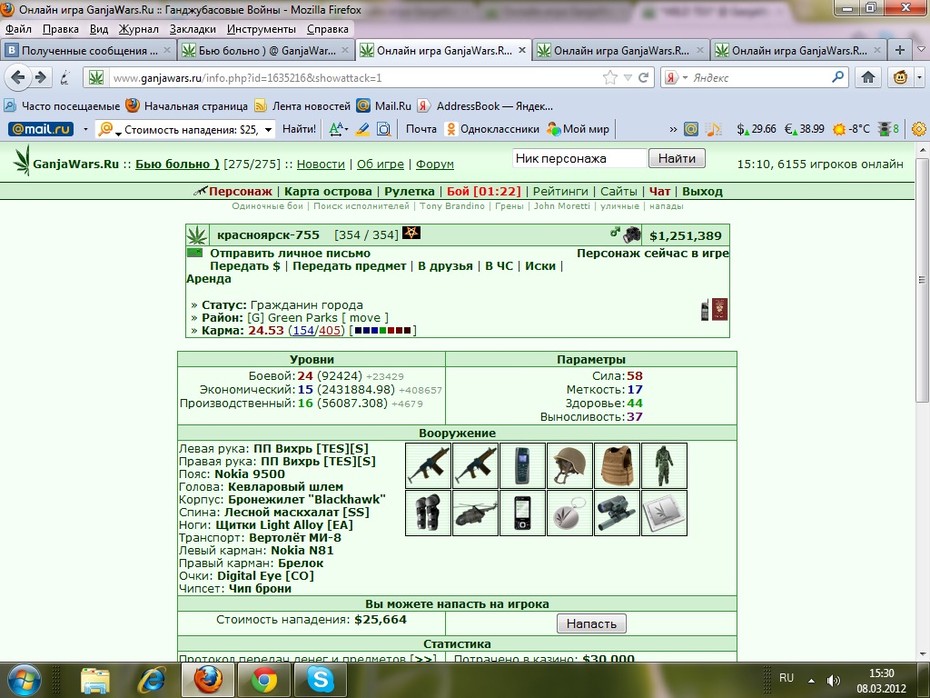Click the highlighter icon in mail.ru toolbar
This screenshot has height=698, width=930.
pyautogui.click(x=362, y=129)
